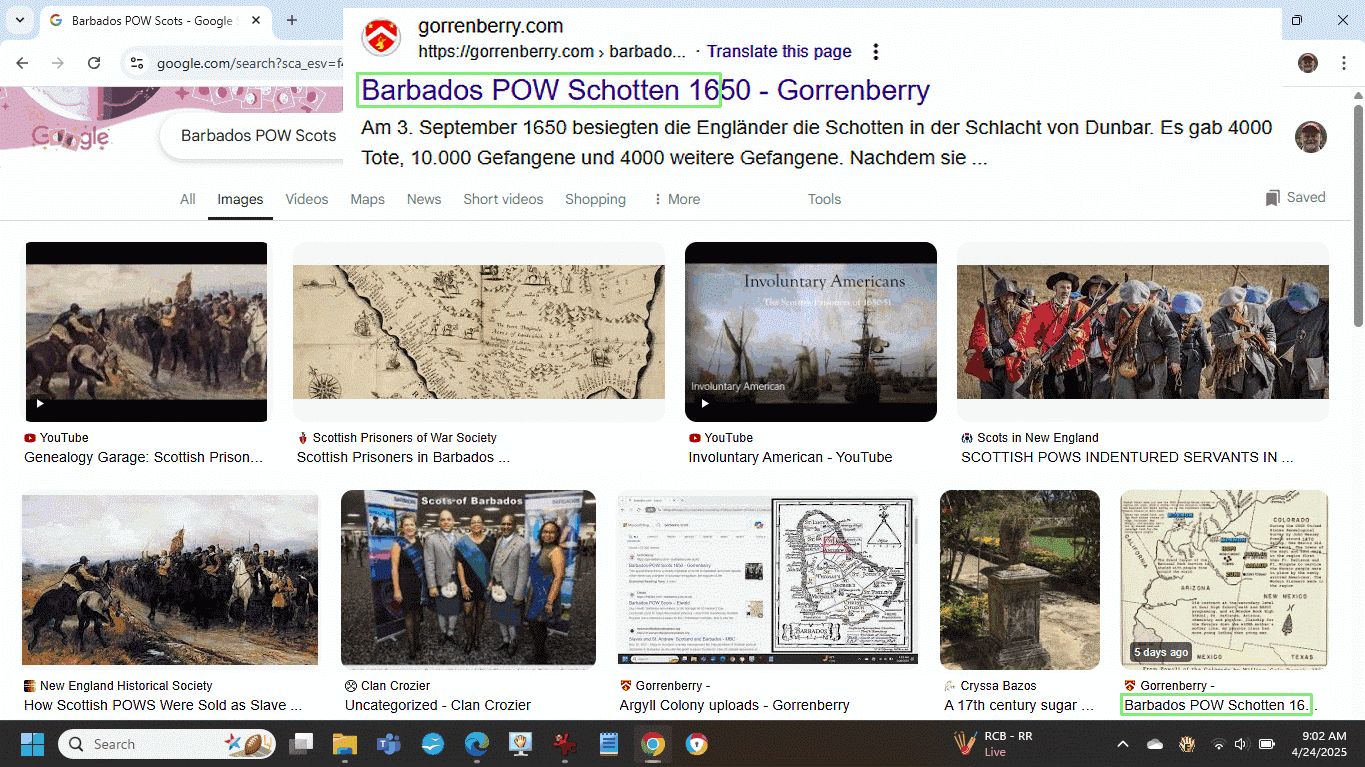
Task: Click the gorrenberry.com site favicon
Action: click(381, 38)
